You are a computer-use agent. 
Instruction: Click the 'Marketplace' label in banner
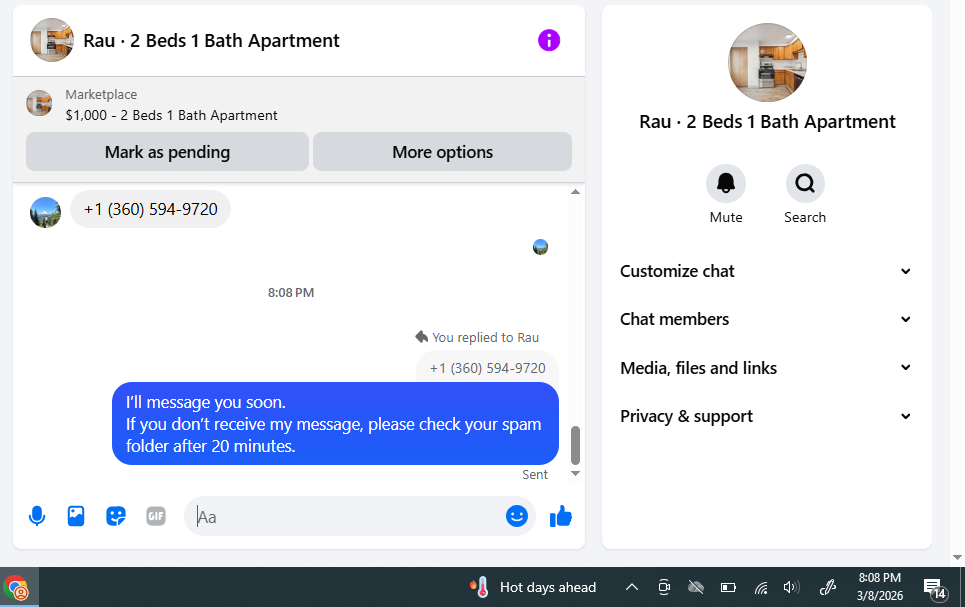click(x=102, y=95)
